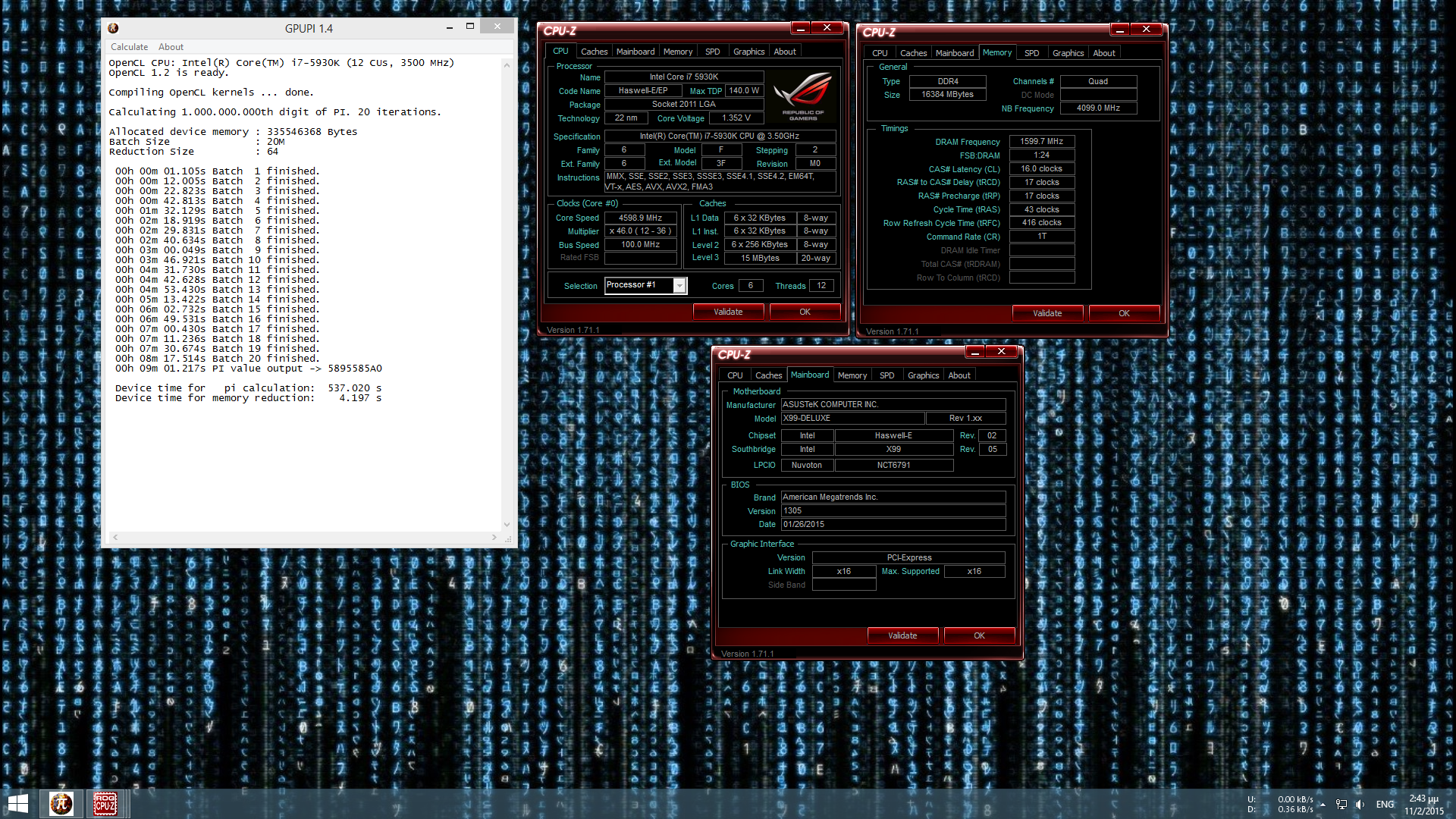Viewport: 1456px width, 819px height.
Task: Open Caches tab in Mainboard window
Action: (x=768, y=375)
